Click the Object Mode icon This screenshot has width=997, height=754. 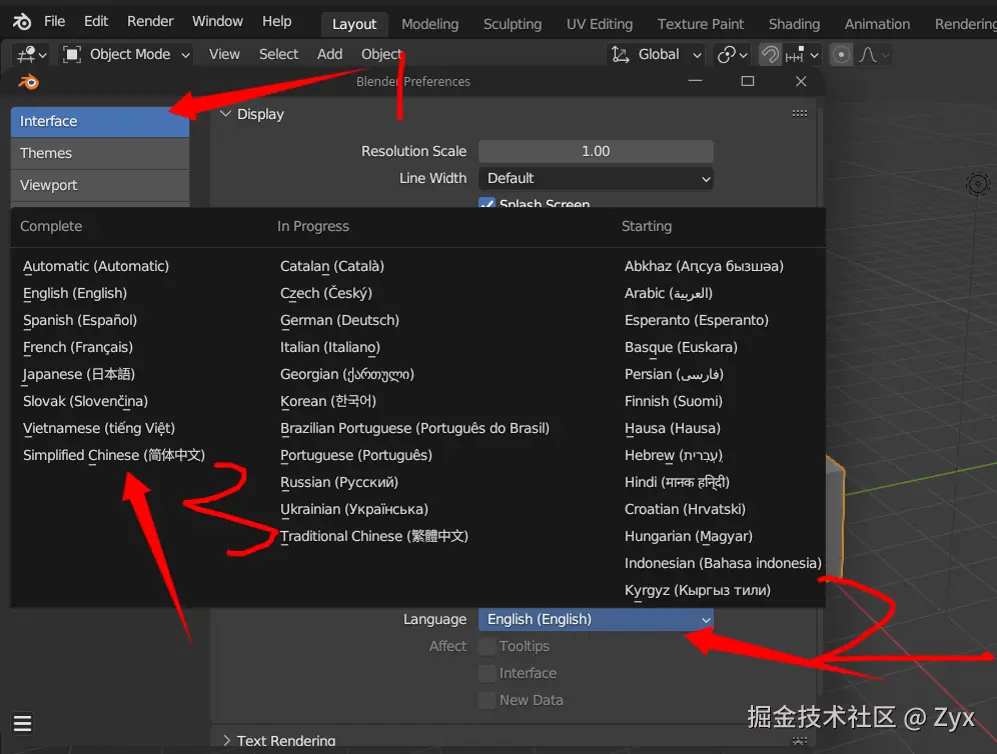(72, 55)
